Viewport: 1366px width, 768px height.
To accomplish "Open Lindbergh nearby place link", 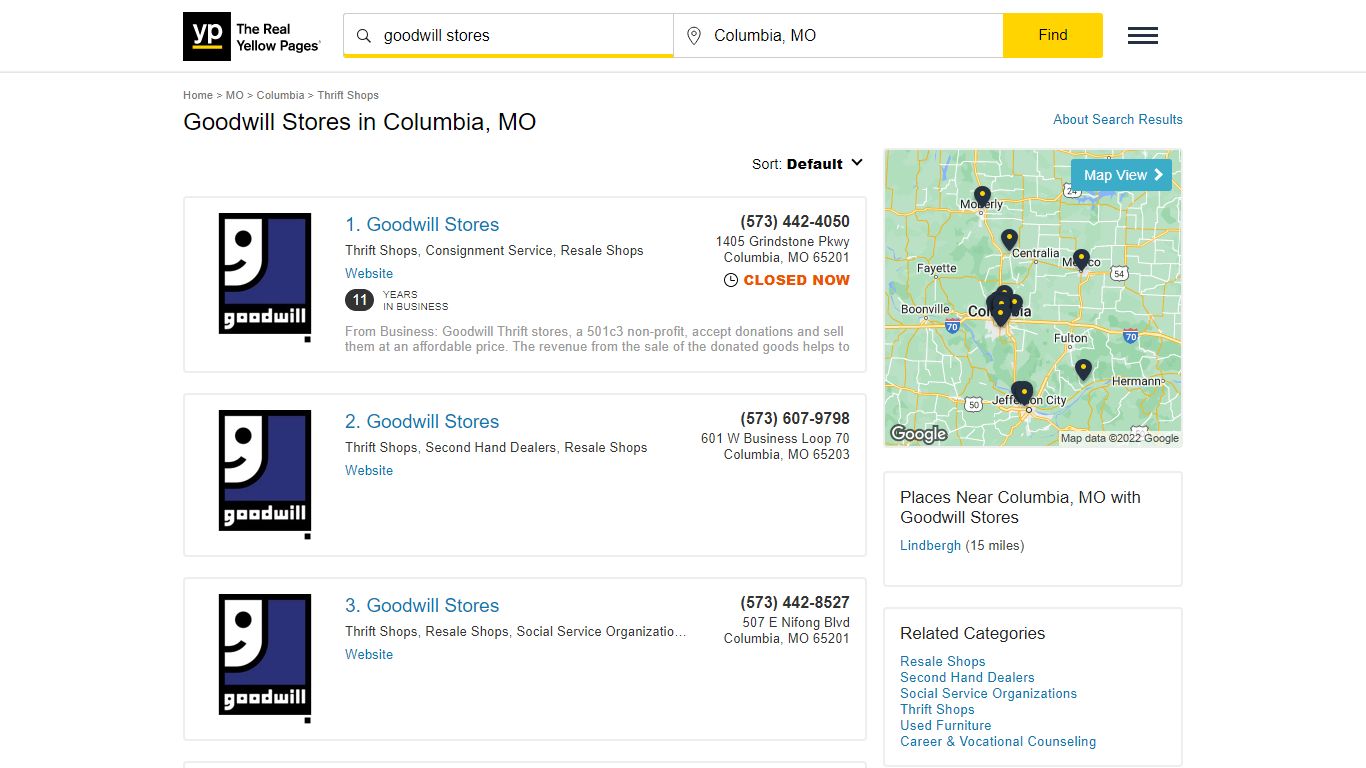I will [930, 546].
